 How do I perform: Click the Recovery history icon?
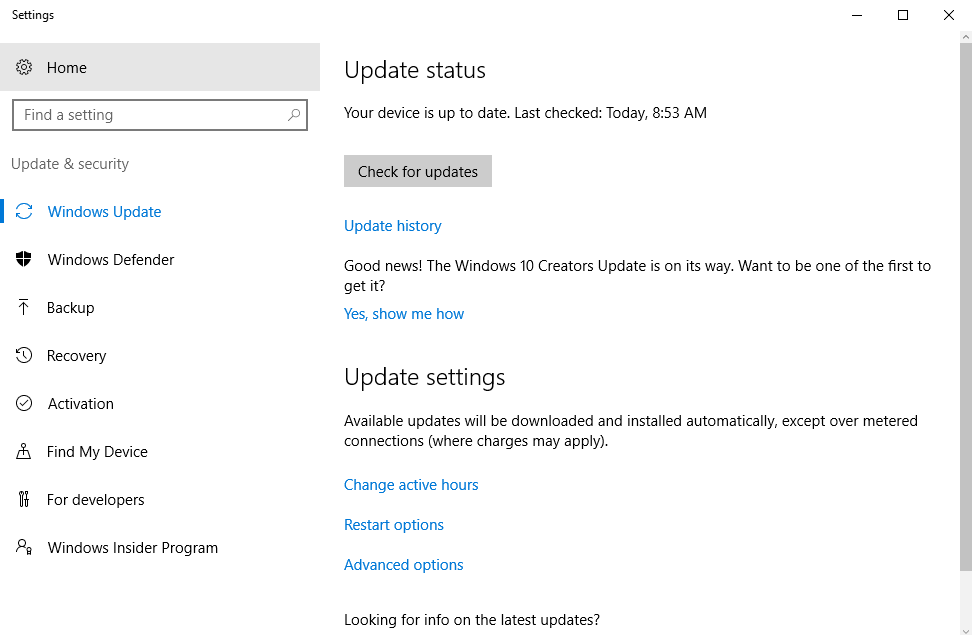pyautogui.click(x=24, y=356)
